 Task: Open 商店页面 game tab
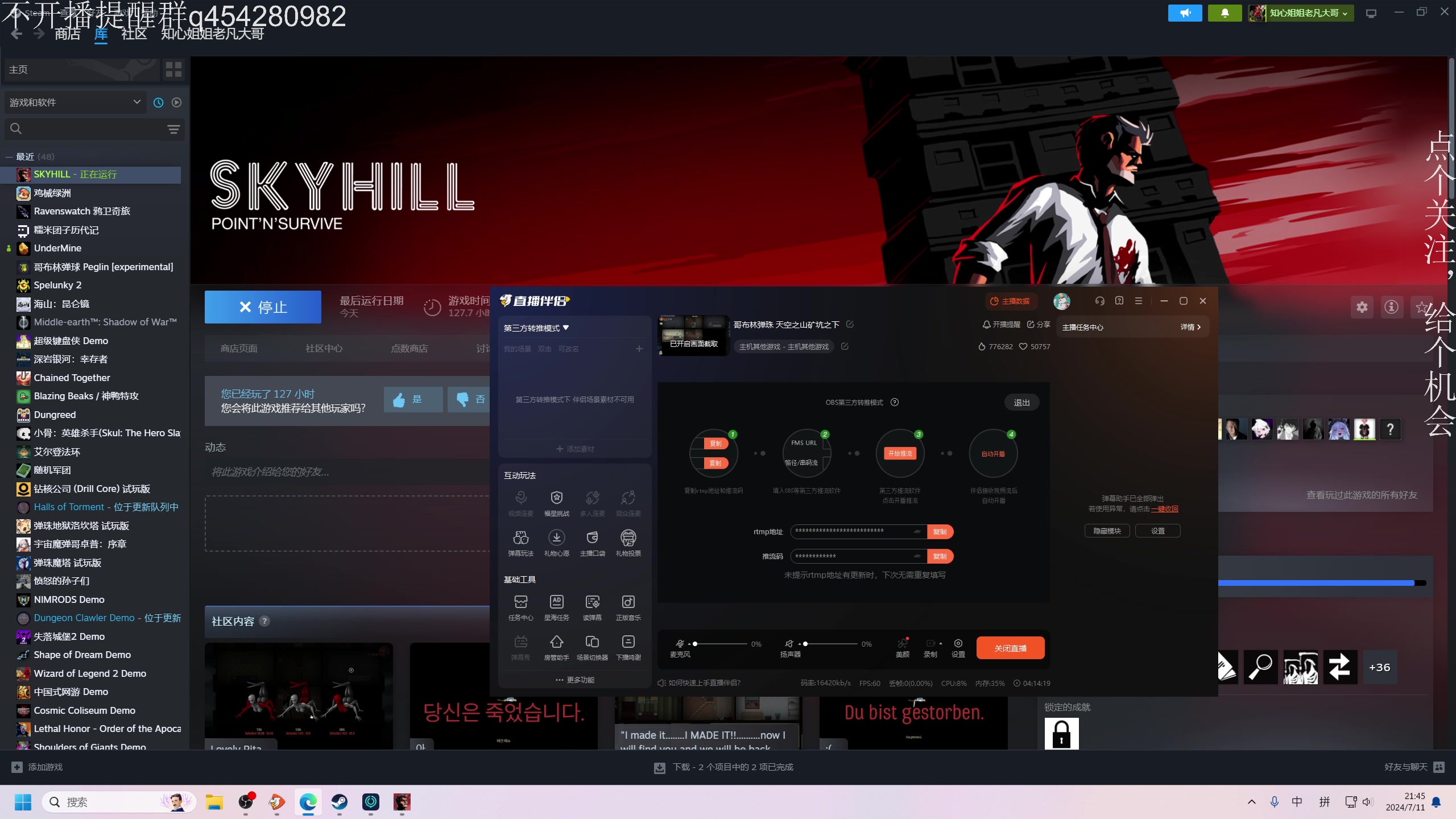pos(239,349)
